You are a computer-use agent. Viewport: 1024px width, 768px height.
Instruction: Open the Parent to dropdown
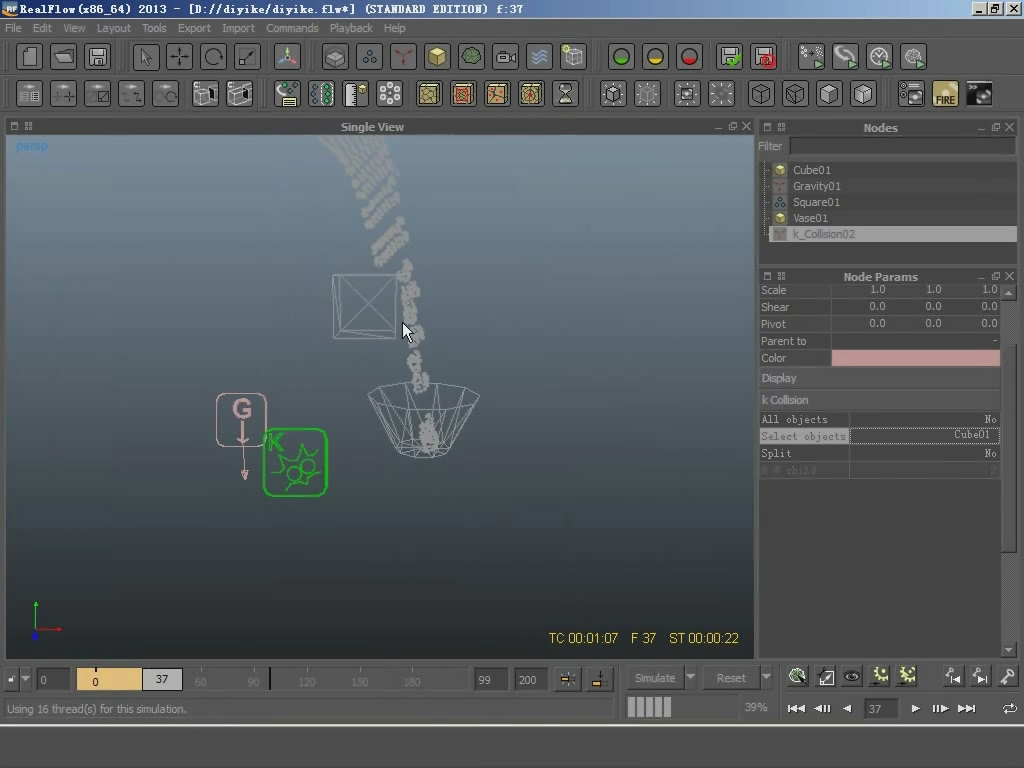tap(915, 341)
